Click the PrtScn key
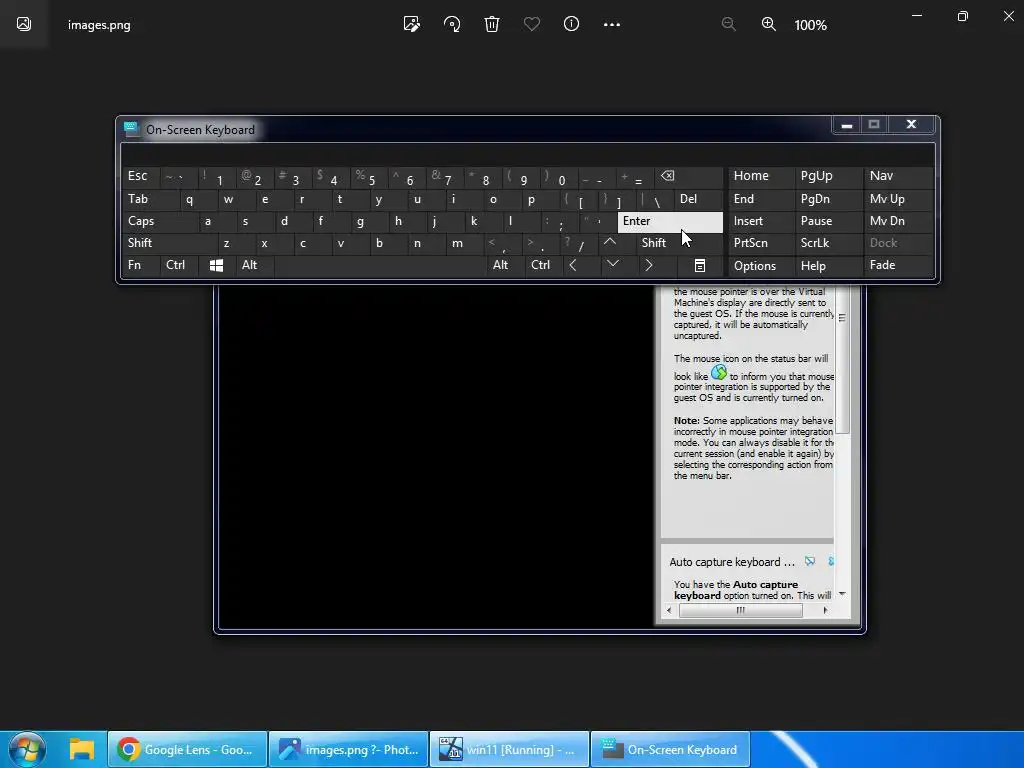This screenshot has height=768, width=1024. click(x=761, y=243)
